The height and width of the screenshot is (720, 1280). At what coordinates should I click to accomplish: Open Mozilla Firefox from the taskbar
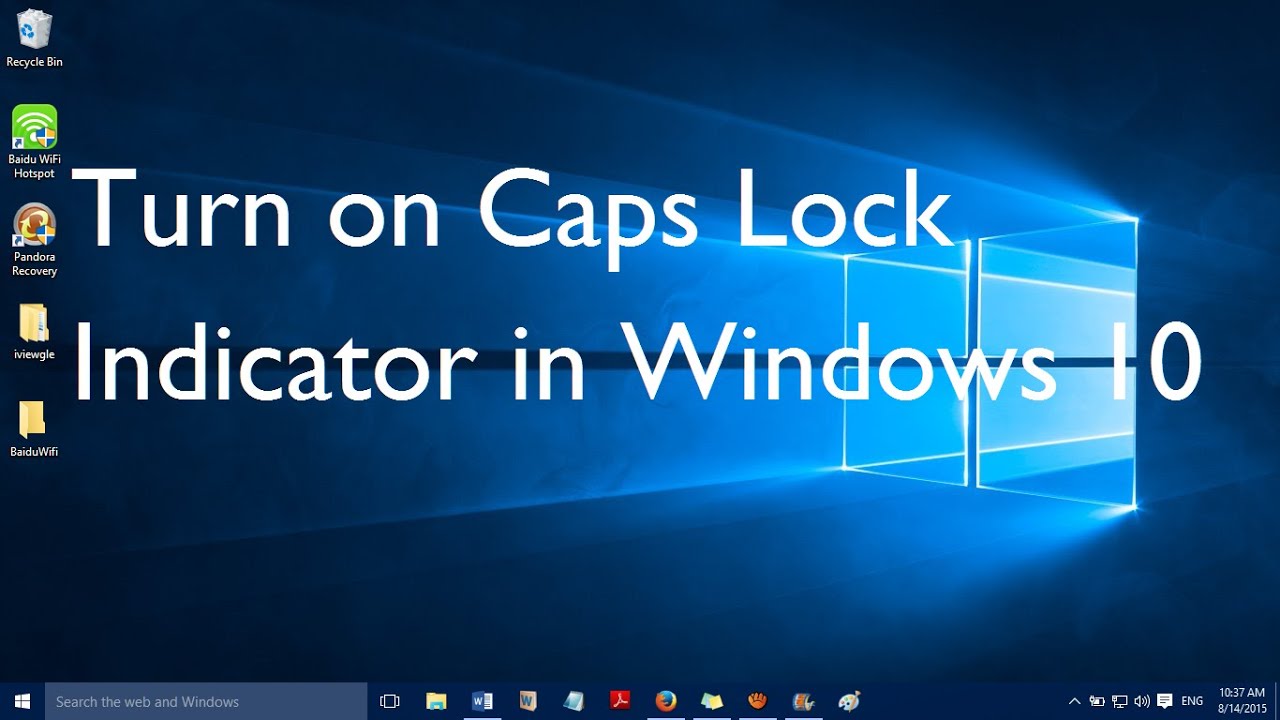click(666, 701)
